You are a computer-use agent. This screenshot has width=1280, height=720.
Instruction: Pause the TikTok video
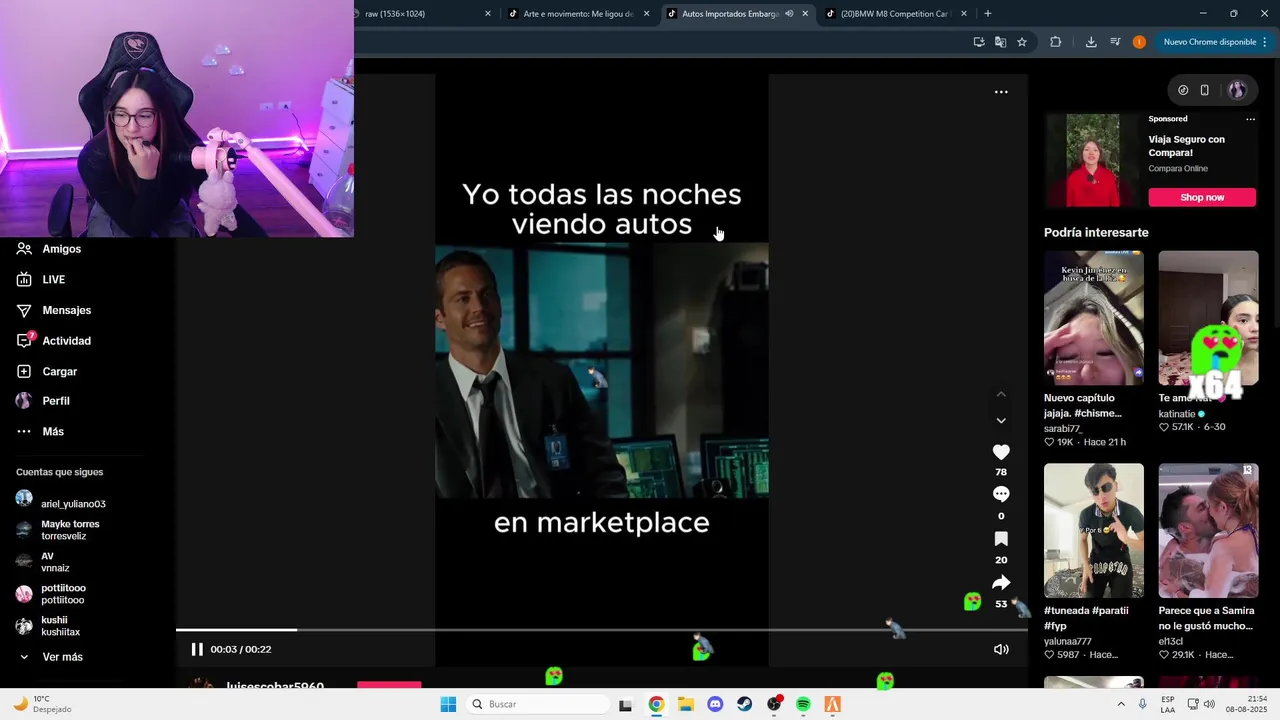(197, 649)
